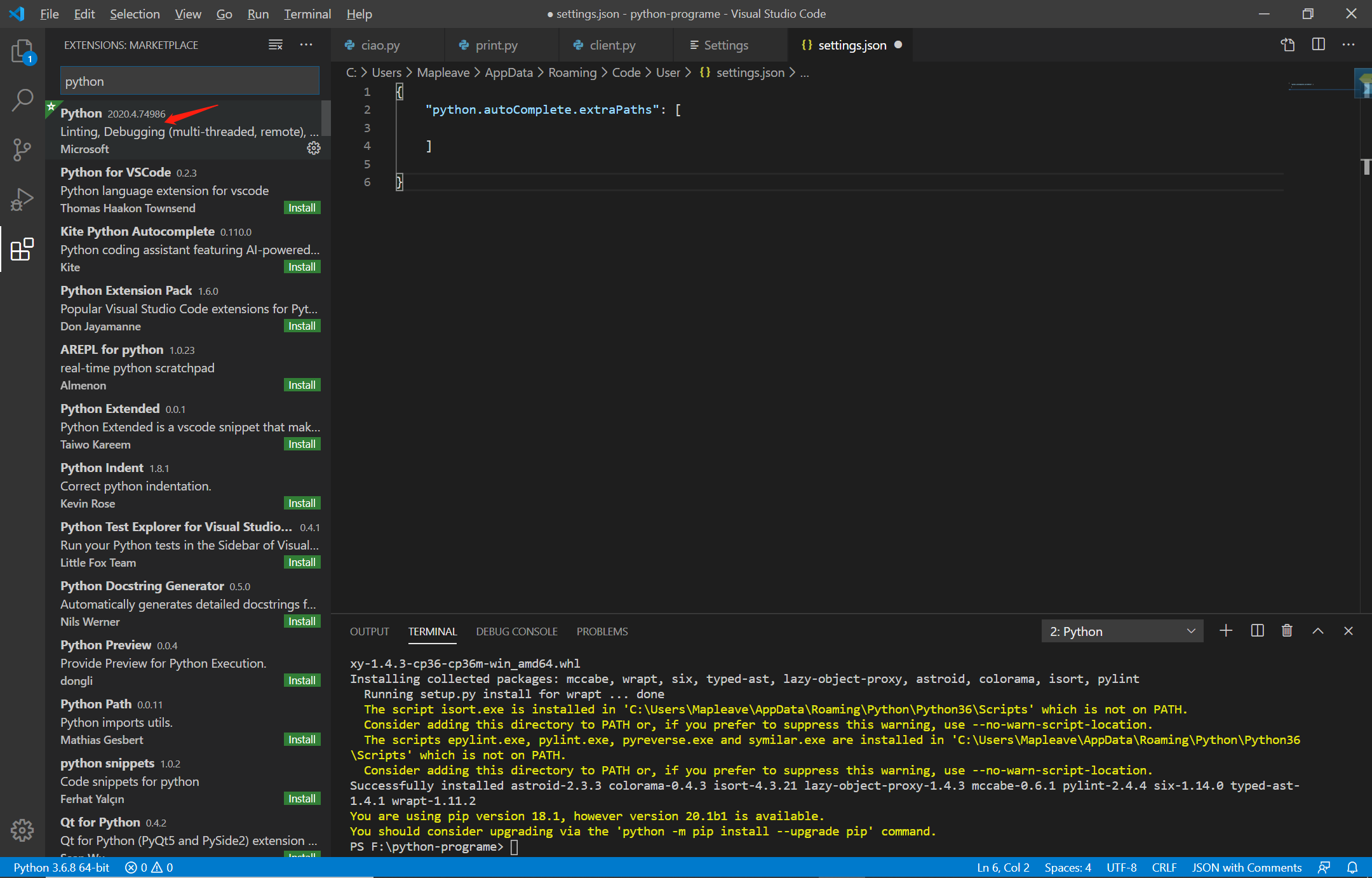Open the '2: Python' terminal selector dropdown
The image size is (1372, 878).
[x=1122, y=630]
